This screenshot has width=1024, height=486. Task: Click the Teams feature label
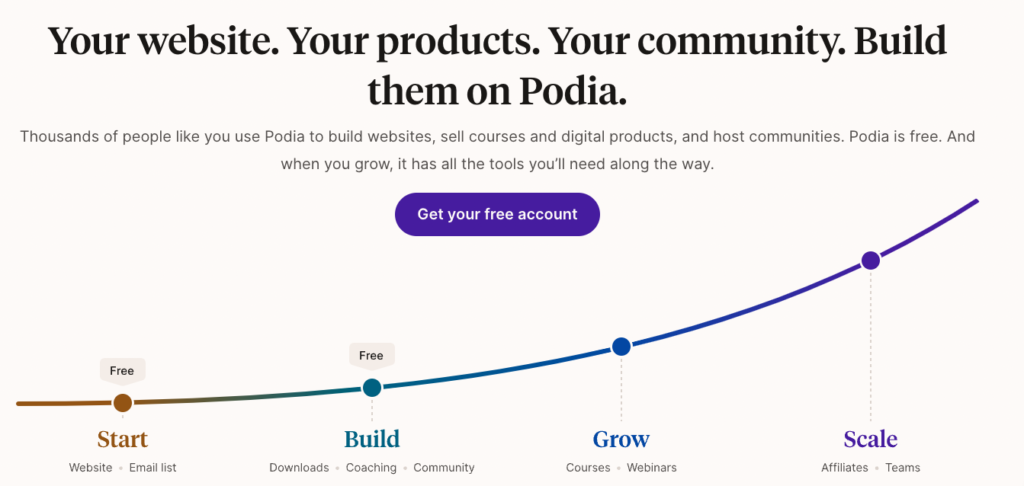point(903,468)
